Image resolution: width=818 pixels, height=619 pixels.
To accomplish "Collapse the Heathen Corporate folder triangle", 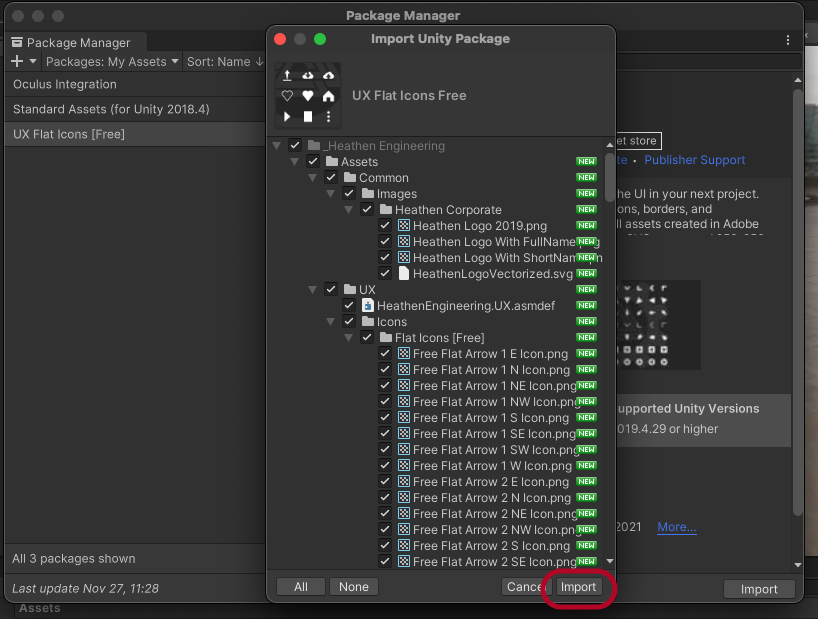I will 348,210.
